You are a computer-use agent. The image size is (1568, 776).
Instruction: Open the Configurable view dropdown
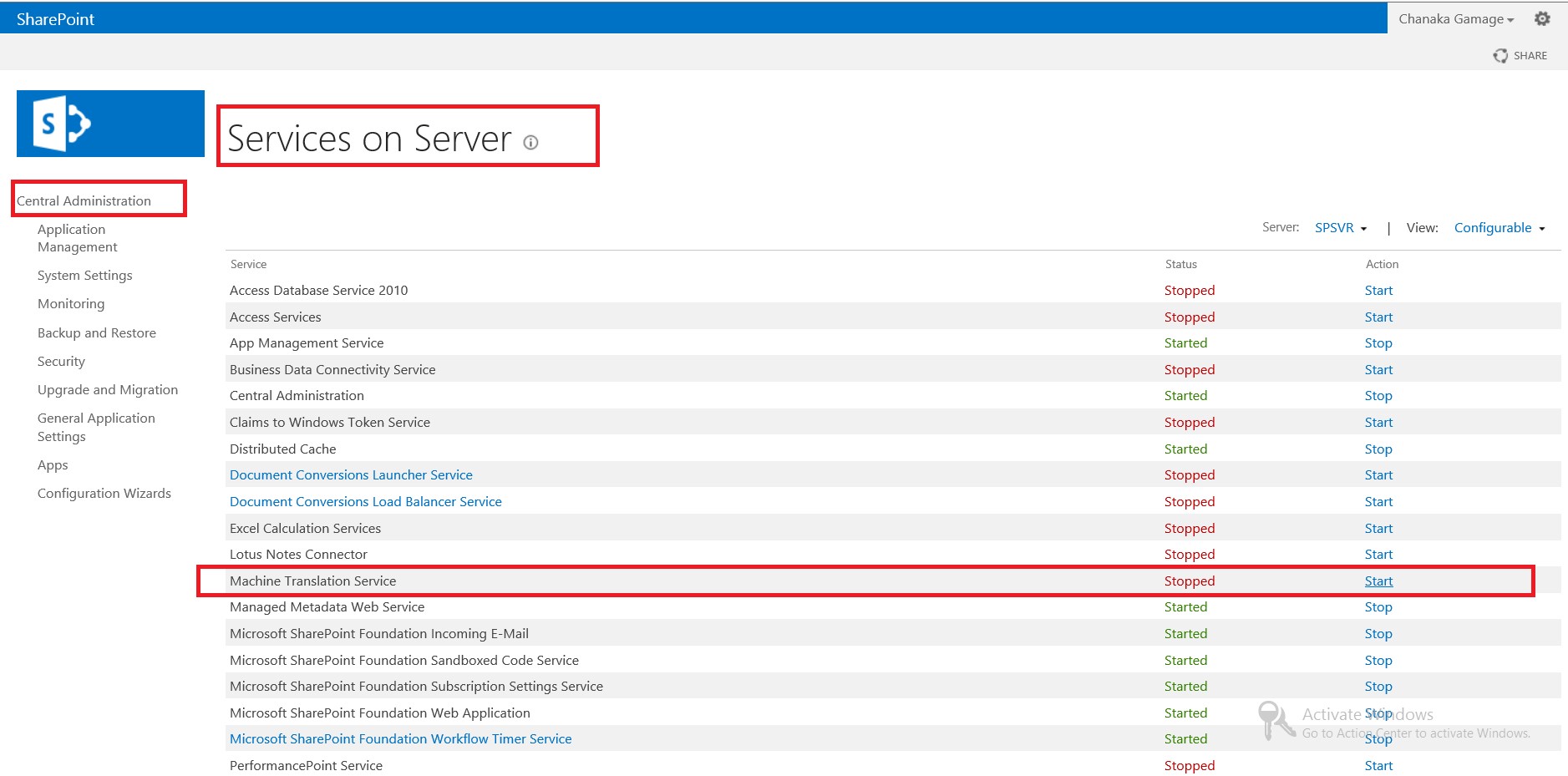pyautogui.click(x=1499, y=227)
